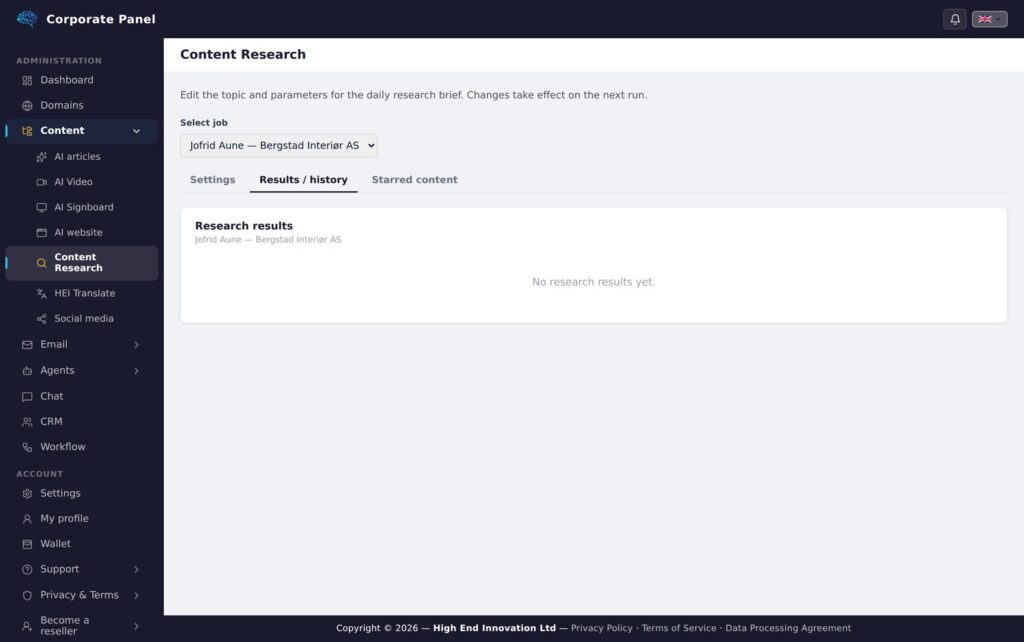Click the Social media share icon
Screen dimensions: 1024x642
coord(42,319)
